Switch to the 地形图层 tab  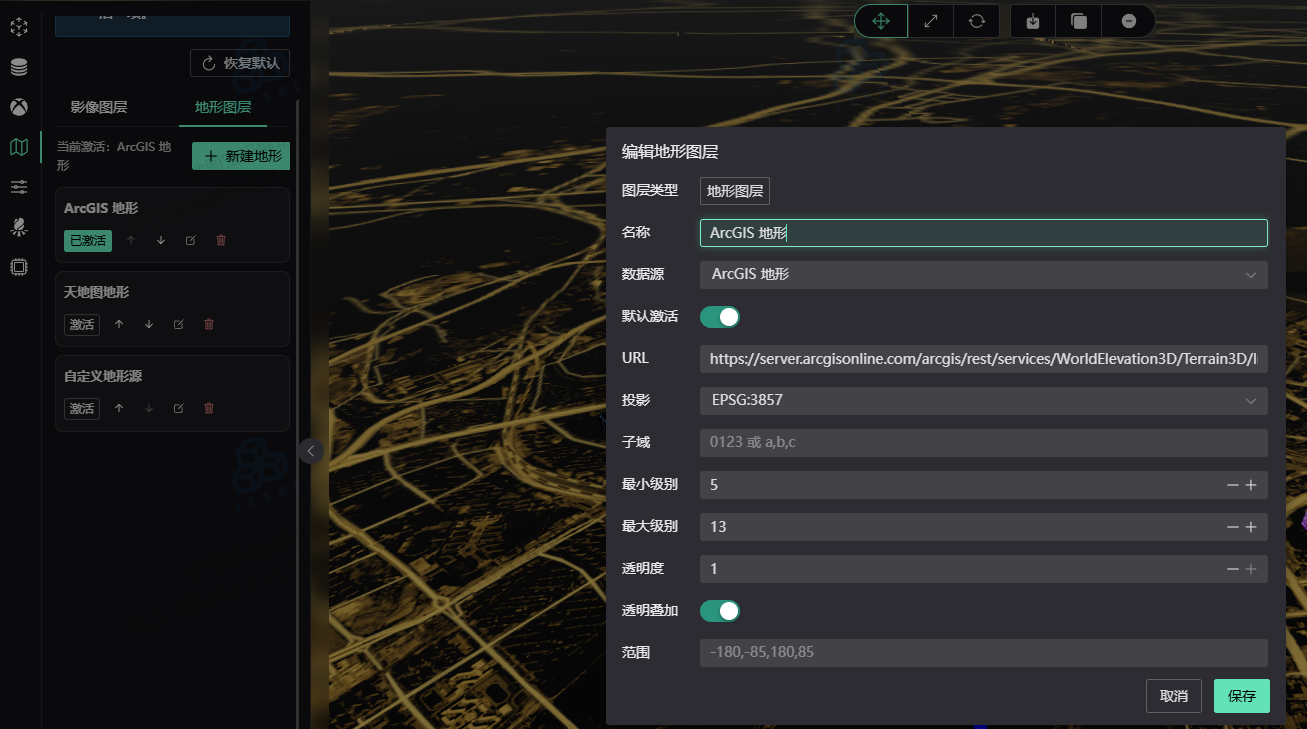coord(223,105)
